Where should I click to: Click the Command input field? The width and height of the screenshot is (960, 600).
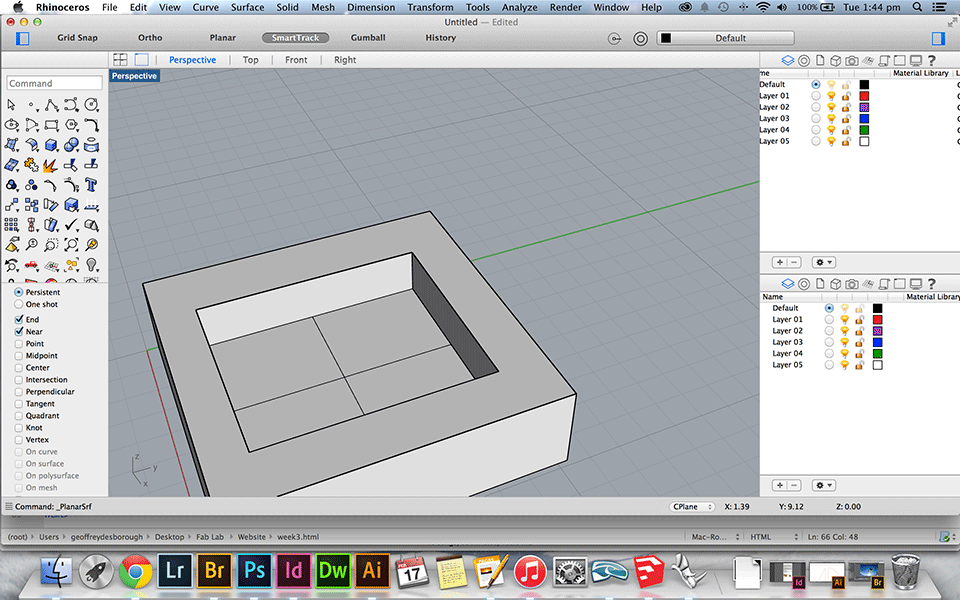coord(54,83)
